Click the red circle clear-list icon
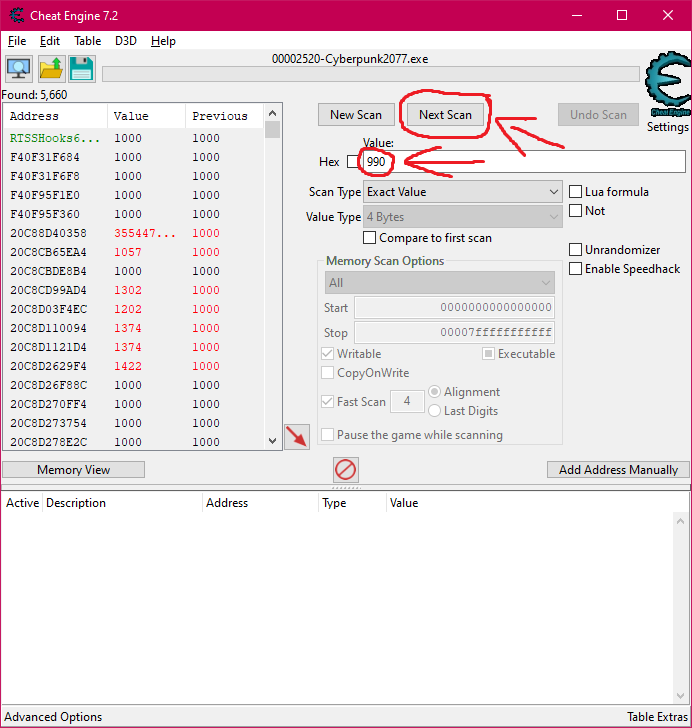This screenshot has height=728, width=692. point(346,470)
